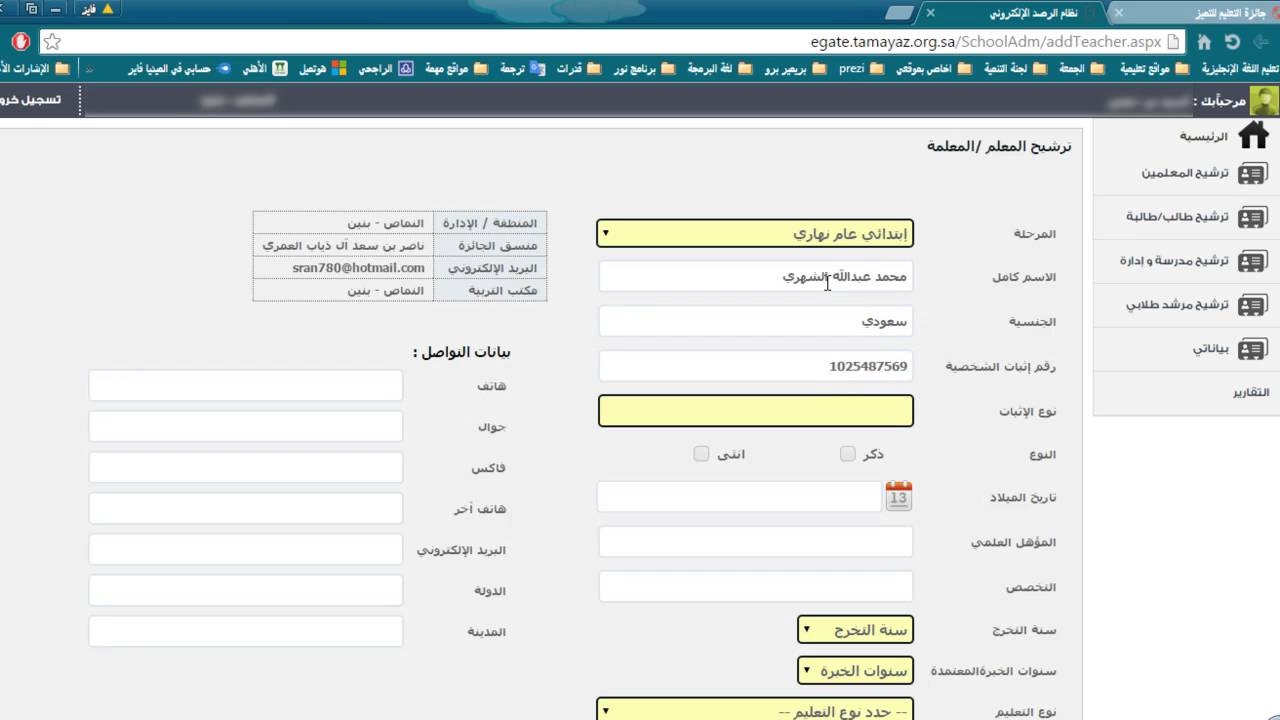1280x720 pixels.
Task: Show hidden bookmarks via the overflow chevron
Action: 89,69
